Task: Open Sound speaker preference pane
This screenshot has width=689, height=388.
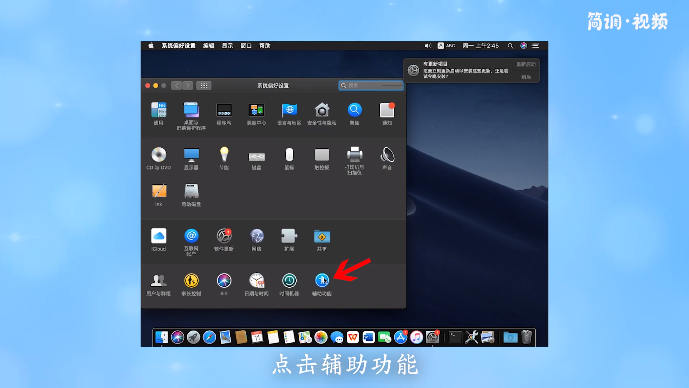Action: [387, 155]
